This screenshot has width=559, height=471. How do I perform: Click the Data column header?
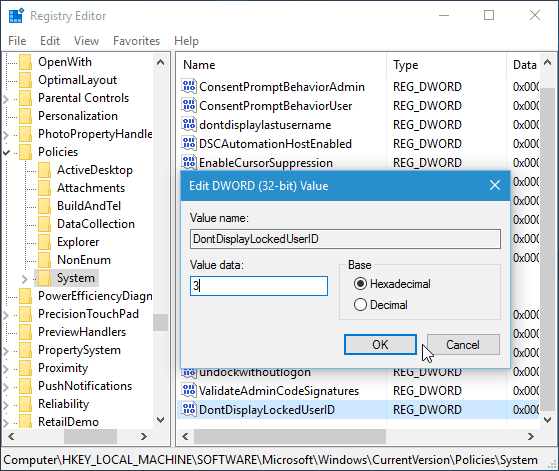point(524,65)
